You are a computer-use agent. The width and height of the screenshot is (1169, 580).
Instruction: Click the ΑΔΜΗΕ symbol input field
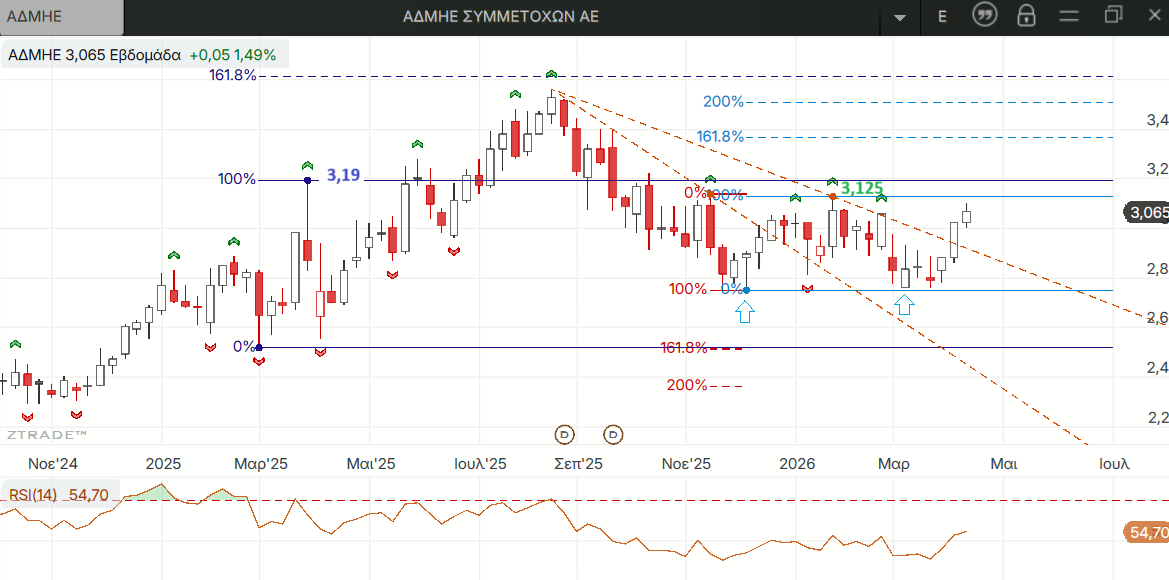pyautogui.click(x=62, y=16)
